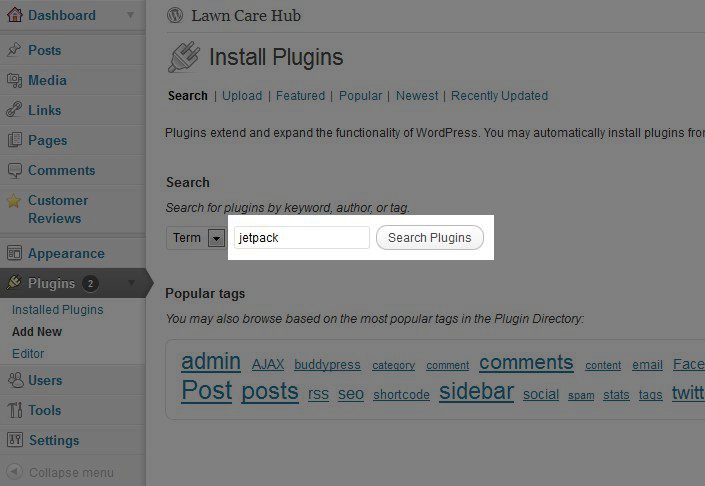Click the Customer Reviews star icon
Image resolution: width=705 pixels, height=486 pixels.
pos(14,201)
